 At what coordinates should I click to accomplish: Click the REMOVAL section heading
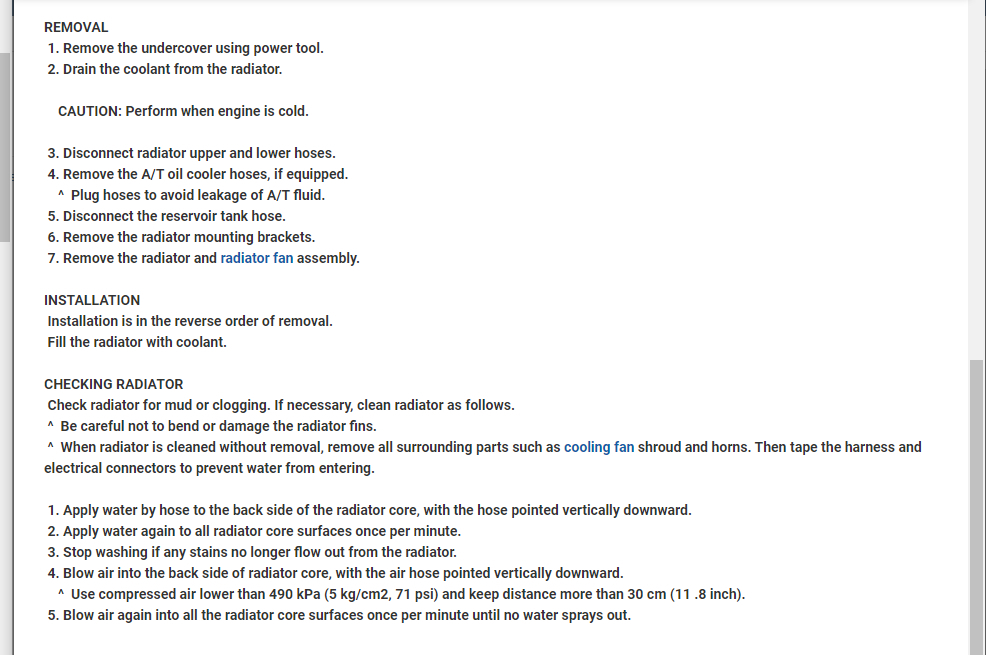click(x=76, y=27)
